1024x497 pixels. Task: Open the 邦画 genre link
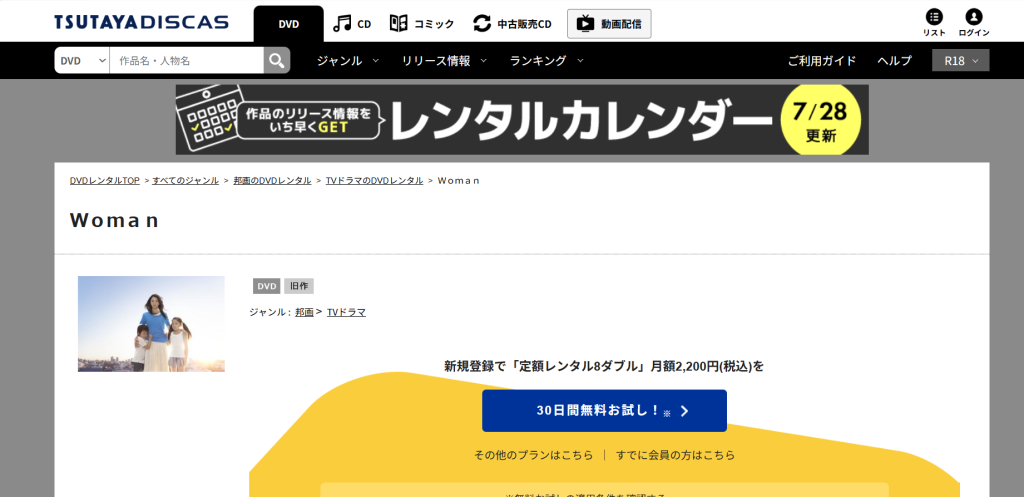pyautogui.click(x=304, y=313)
